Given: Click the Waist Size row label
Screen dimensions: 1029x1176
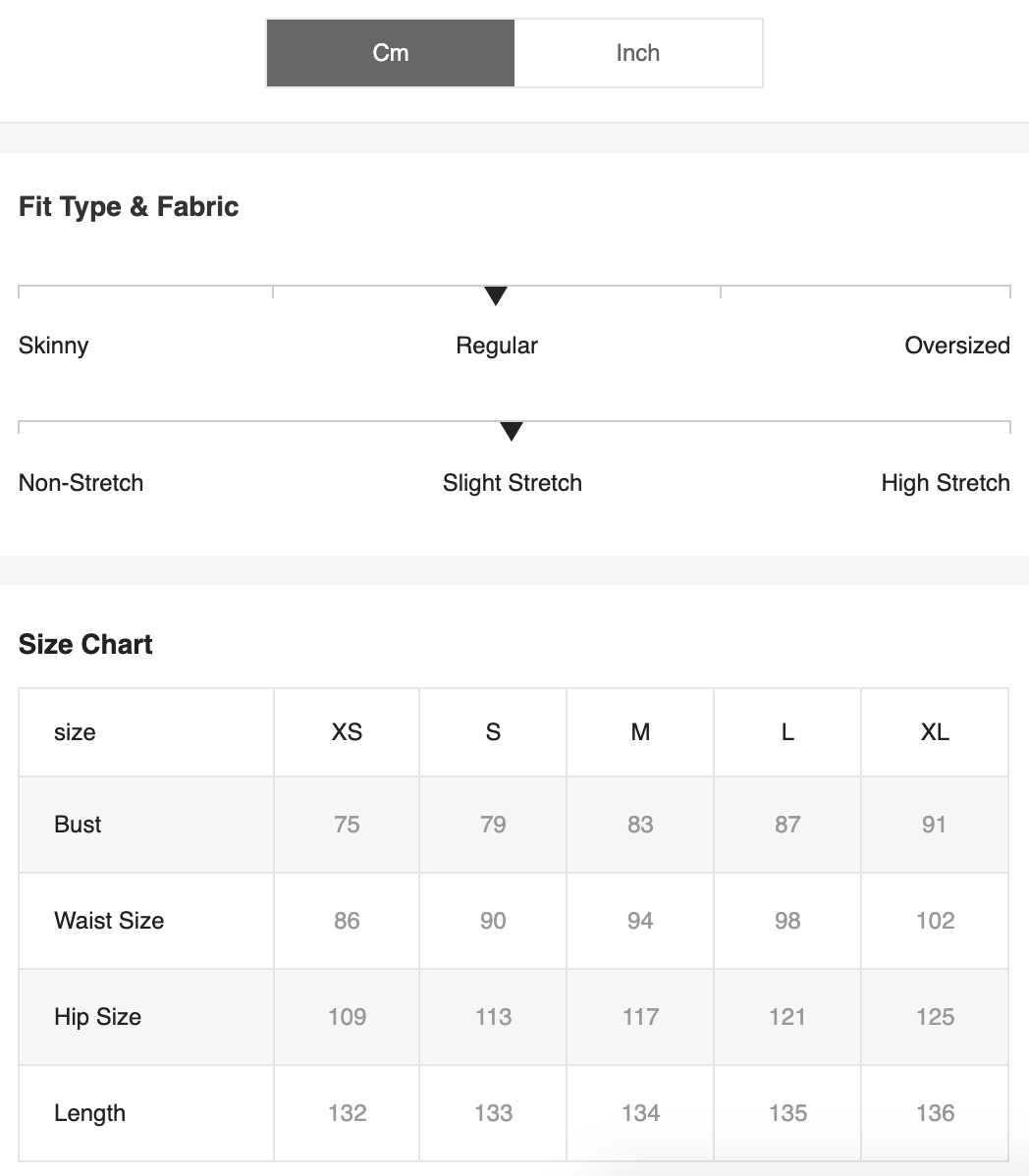Looking at the screenshot, I should [109, 921].
